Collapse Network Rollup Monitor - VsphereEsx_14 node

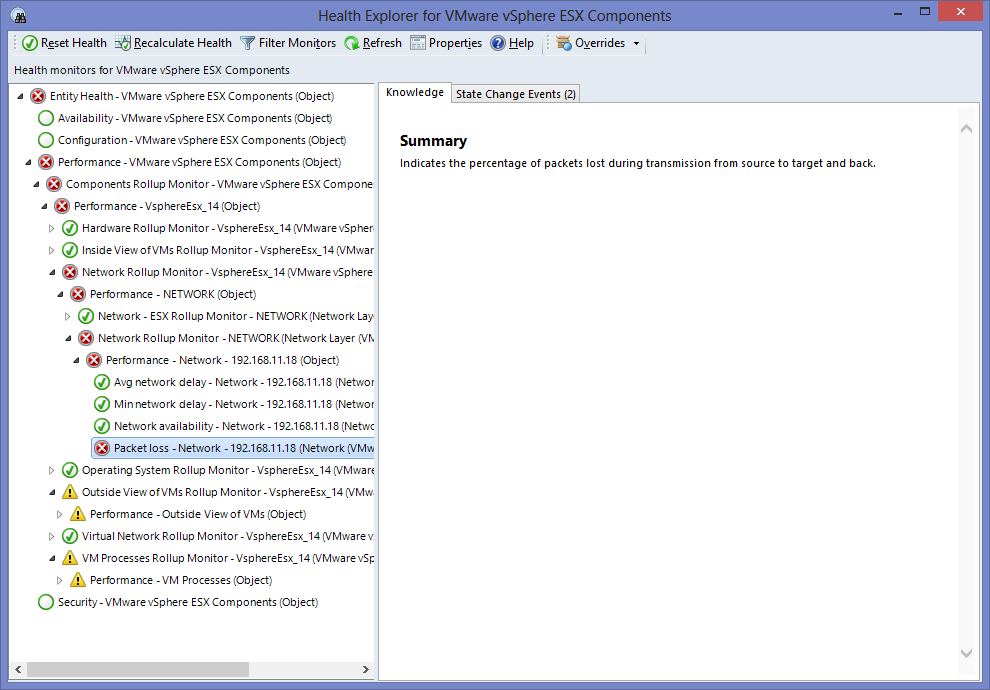tap(52, 273)
